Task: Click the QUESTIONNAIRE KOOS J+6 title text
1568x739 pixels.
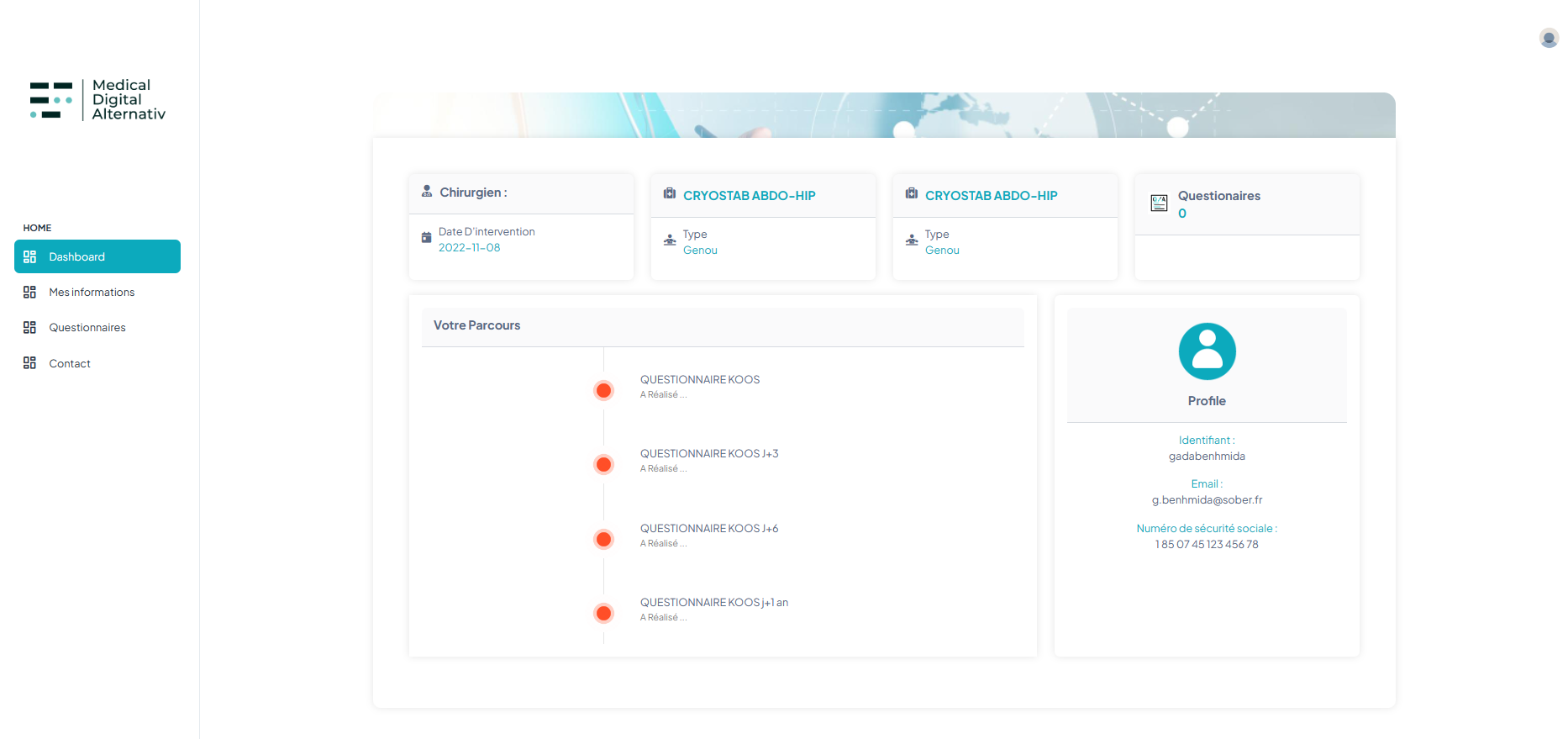Action: click(708, 528)
